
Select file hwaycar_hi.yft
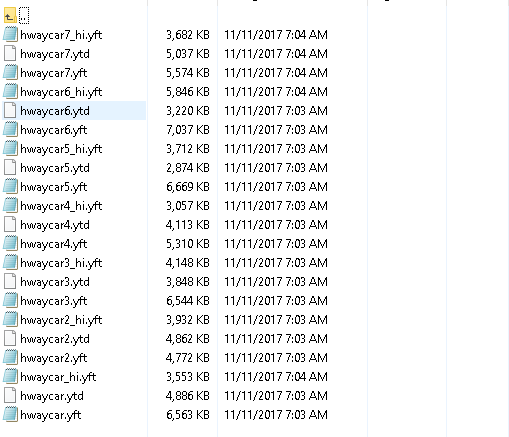tap(58, 377)
